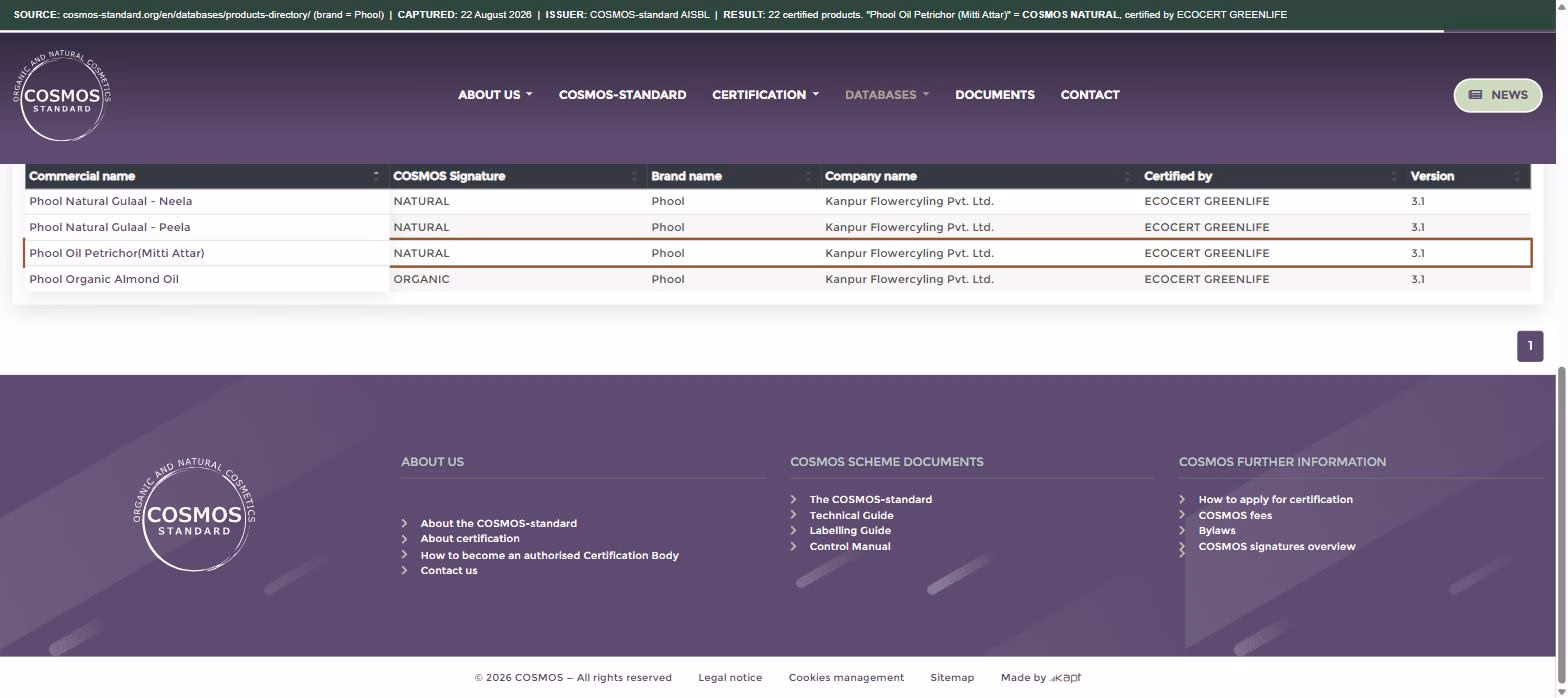Sort table by Commercial name column
The width and height of the screenshot is (1568, 698).
coord(206,176)
